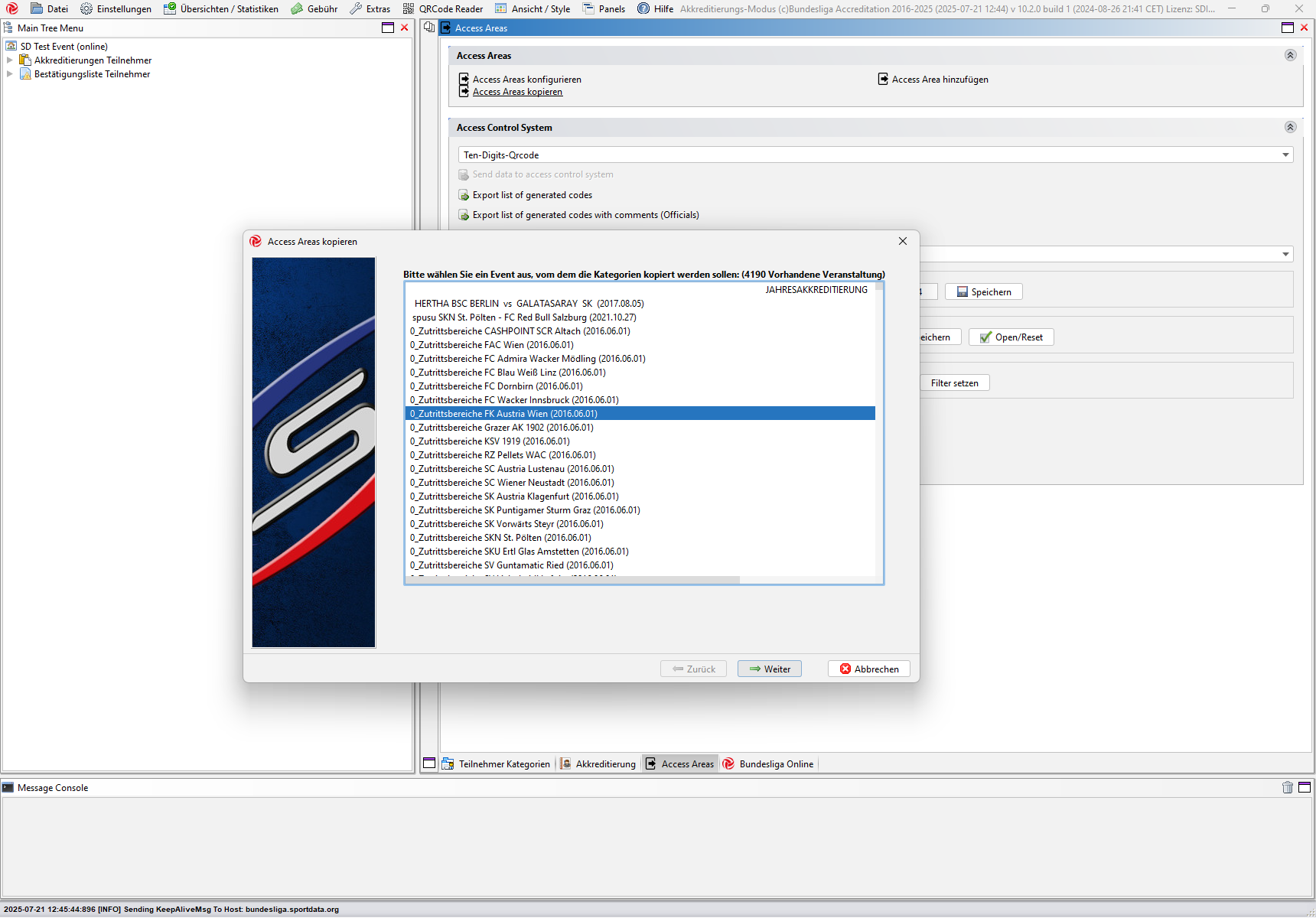Click the Main Tree Menu panel icon

[x=8, y=28]
